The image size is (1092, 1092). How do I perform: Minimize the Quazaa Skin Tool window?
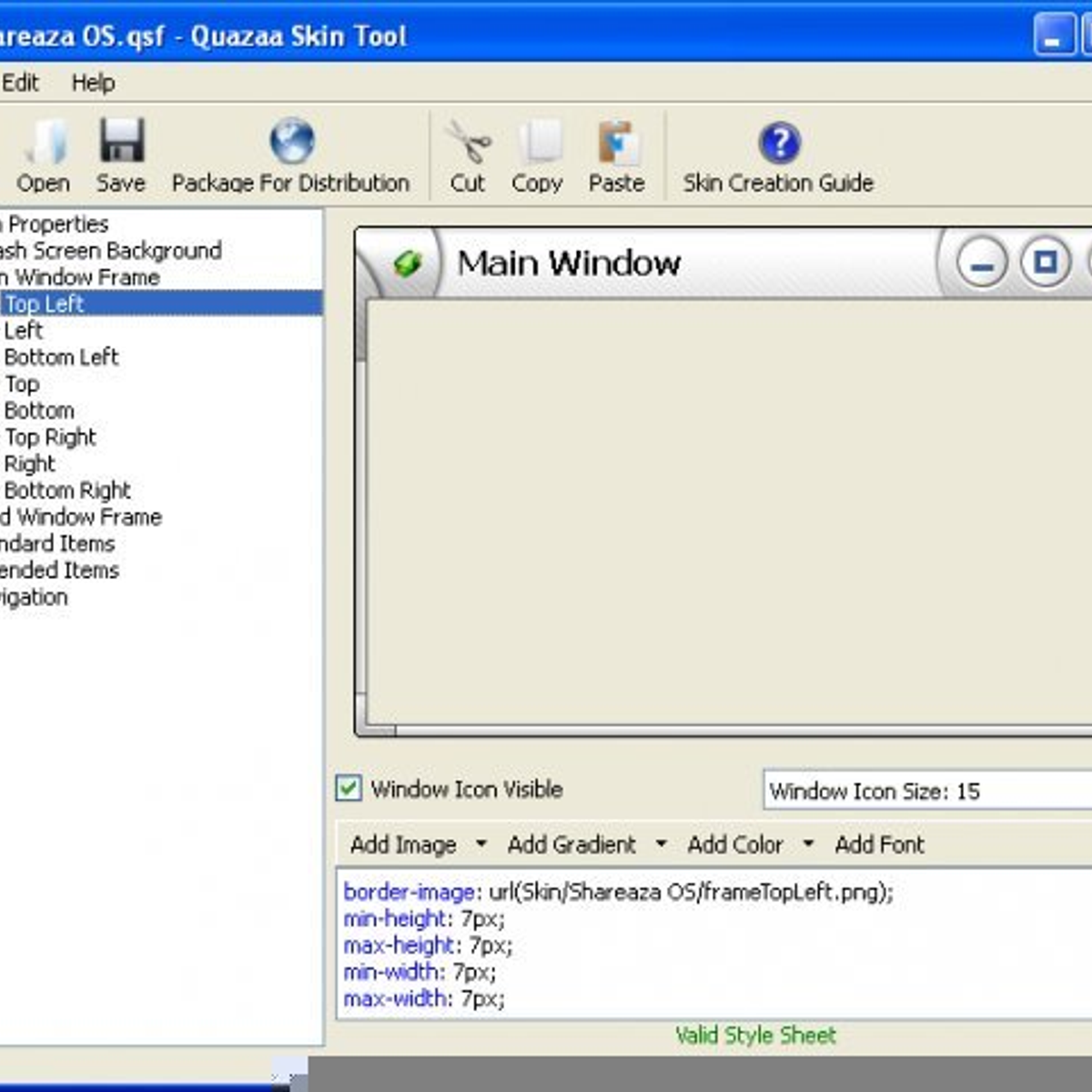point(1054,36)
